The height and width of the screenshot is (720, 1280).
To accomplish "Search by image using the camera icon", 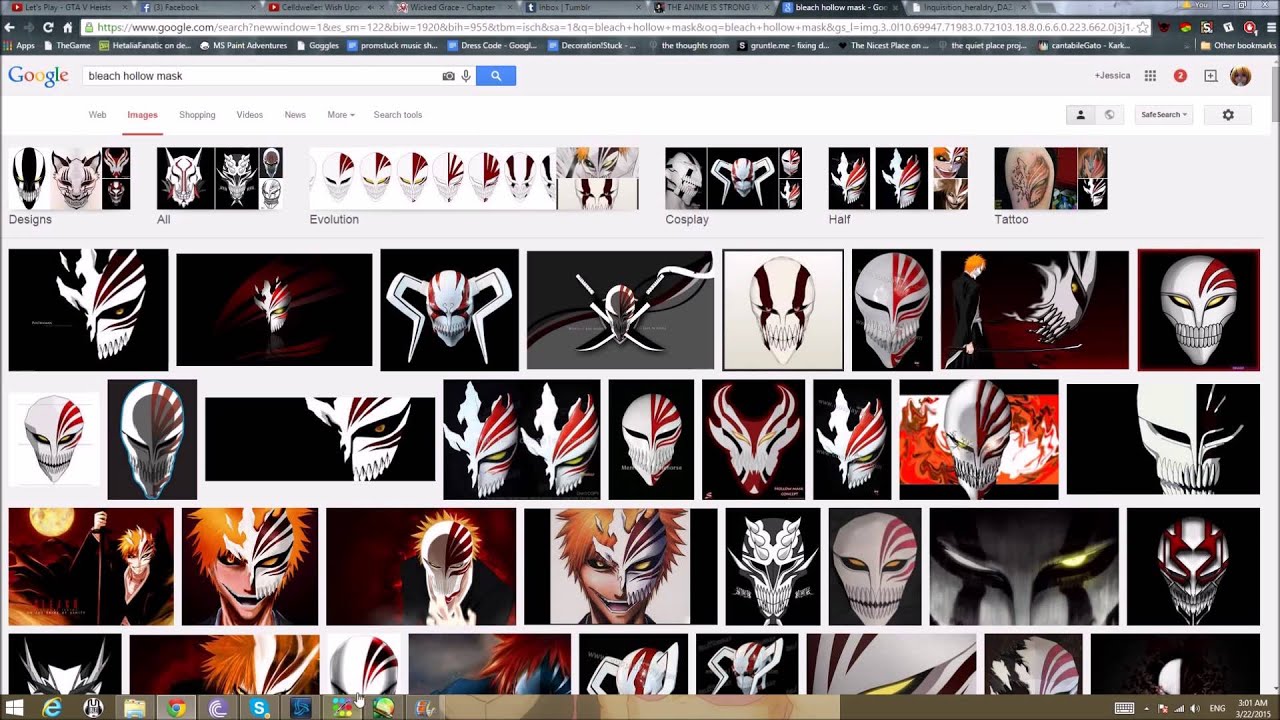I will click(448, 76).
